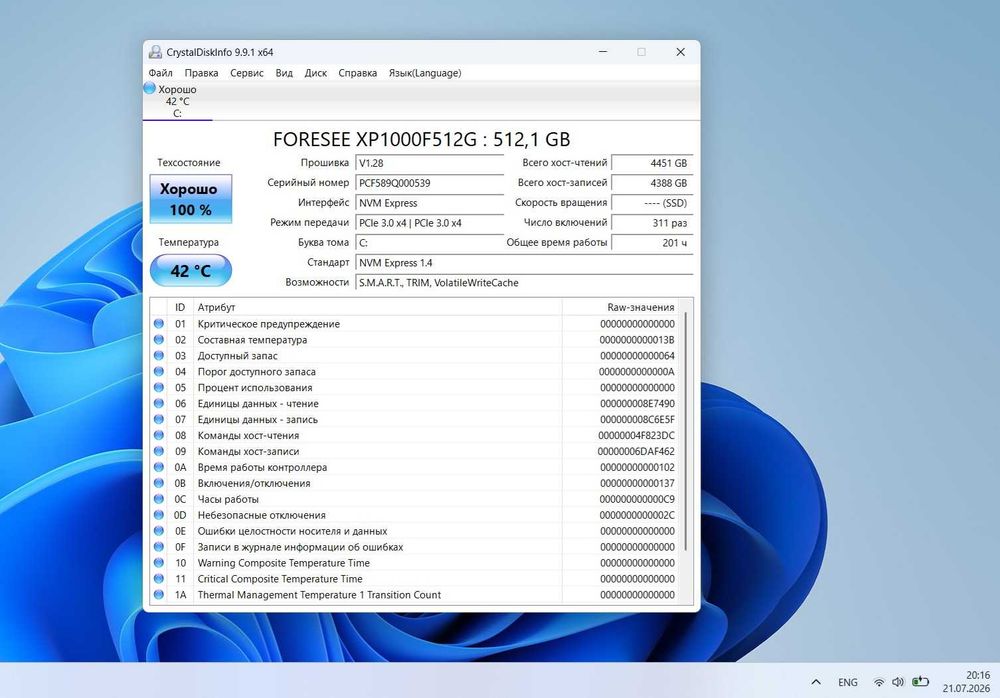Open the Вид menu
Screen dimensions: 1000x698
(284, 73)
